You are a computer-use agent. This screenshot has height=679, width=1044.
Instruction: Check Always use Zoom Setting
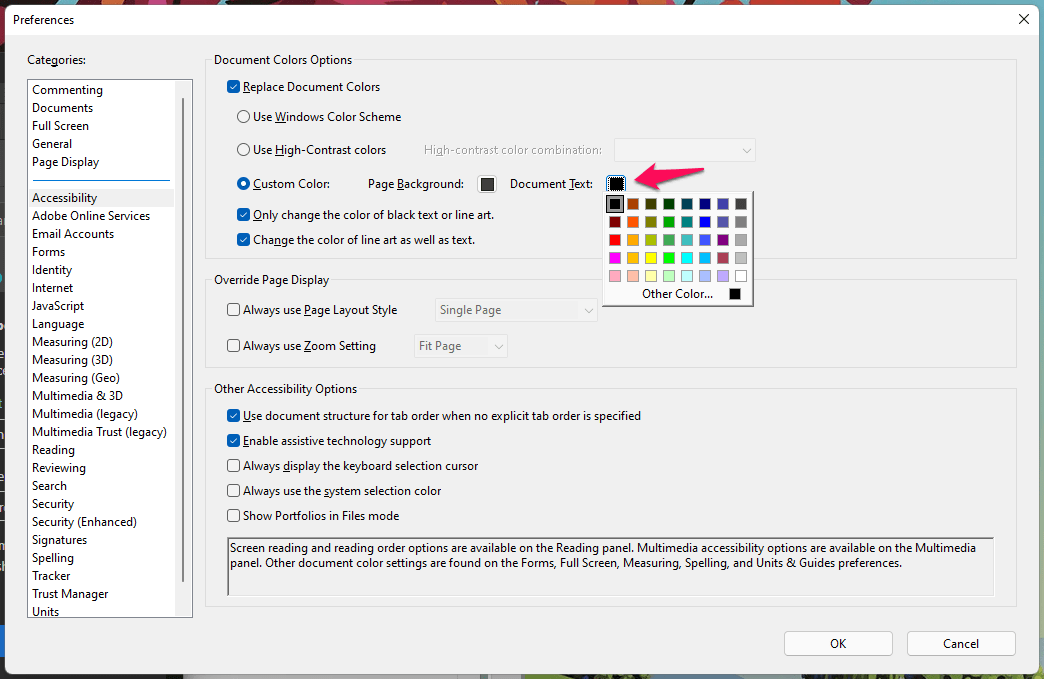tap(234, 346)
